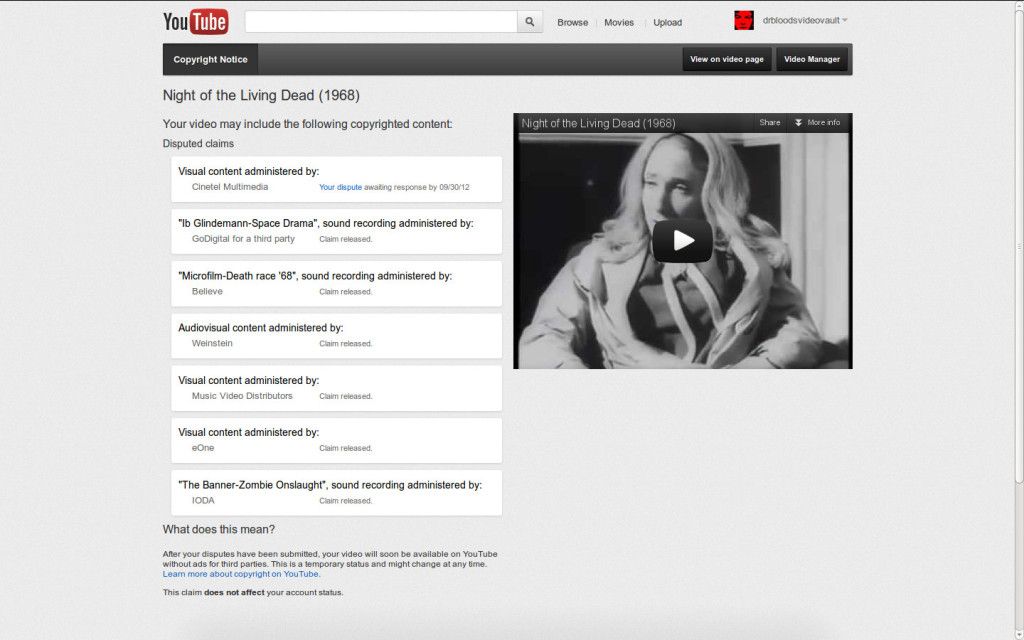Click the video title in player header
This screenshot has height=640, width=1024.
coord(598,123)
